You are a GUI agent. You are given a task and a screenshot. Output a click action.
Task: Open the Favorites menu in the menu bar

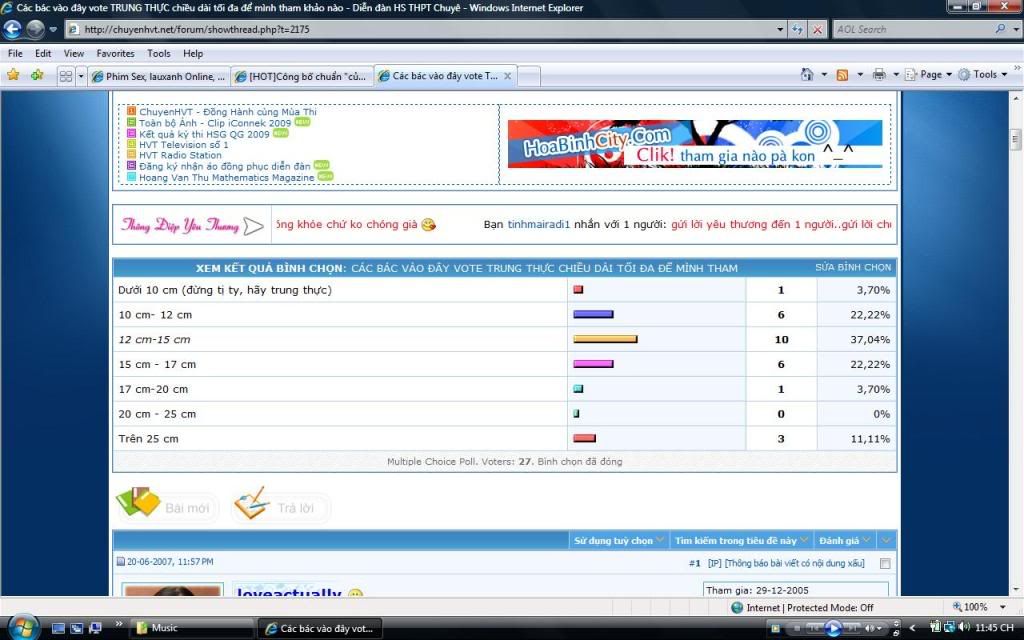pyautogui.click(x=115, y=53)
